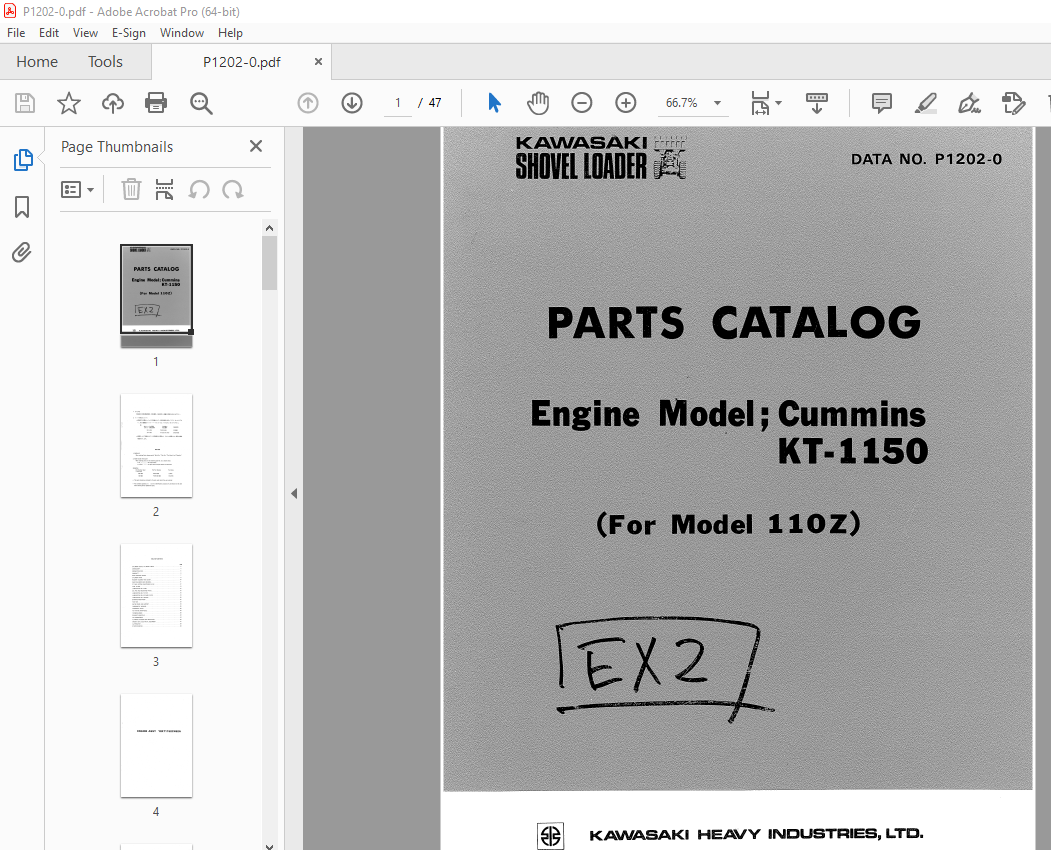Zoom out with the minus button

[x=582, y=103]
